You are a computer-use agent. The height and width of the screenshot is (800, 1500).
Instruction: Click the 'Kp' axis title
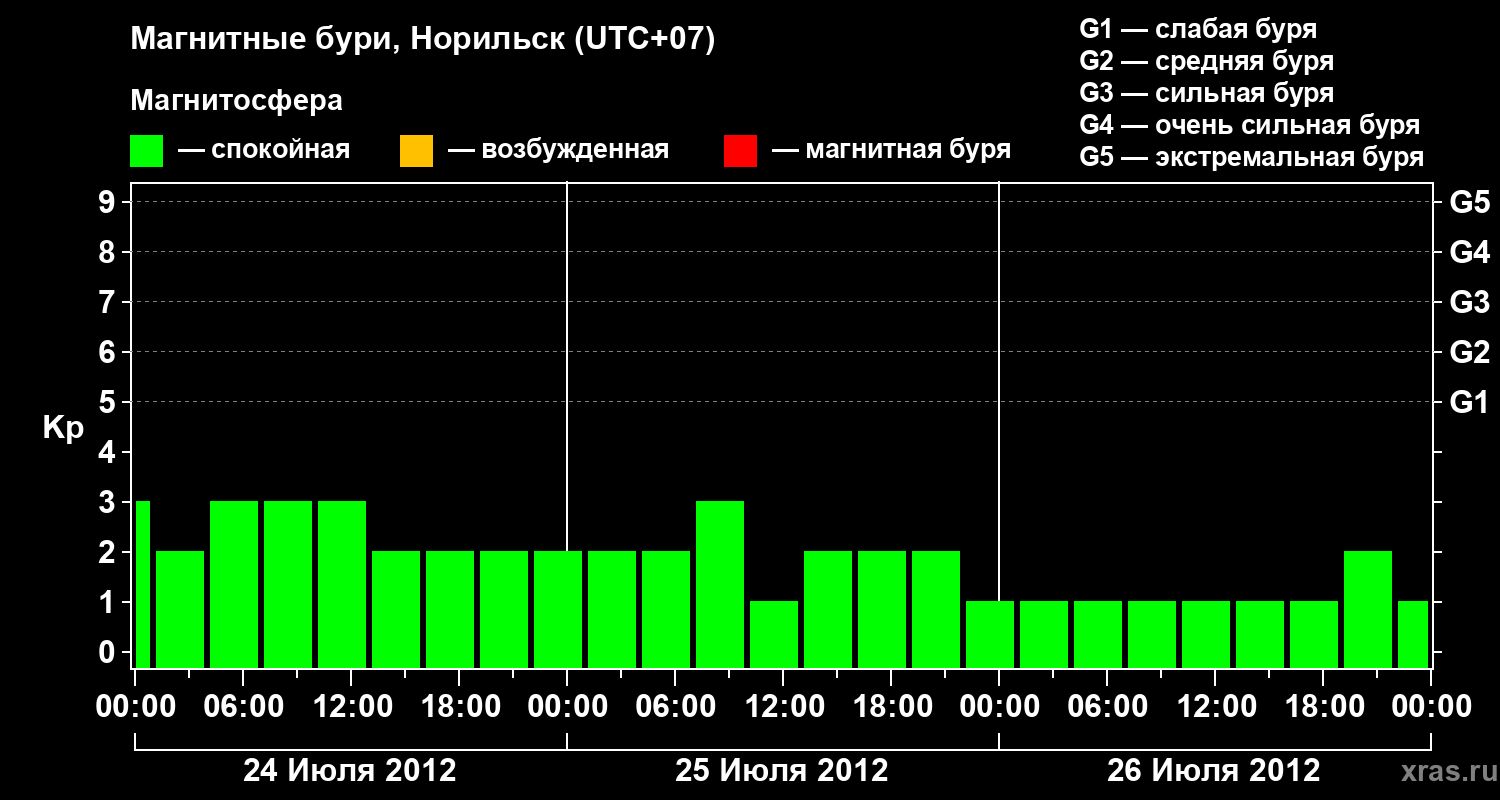pos(63,428)
